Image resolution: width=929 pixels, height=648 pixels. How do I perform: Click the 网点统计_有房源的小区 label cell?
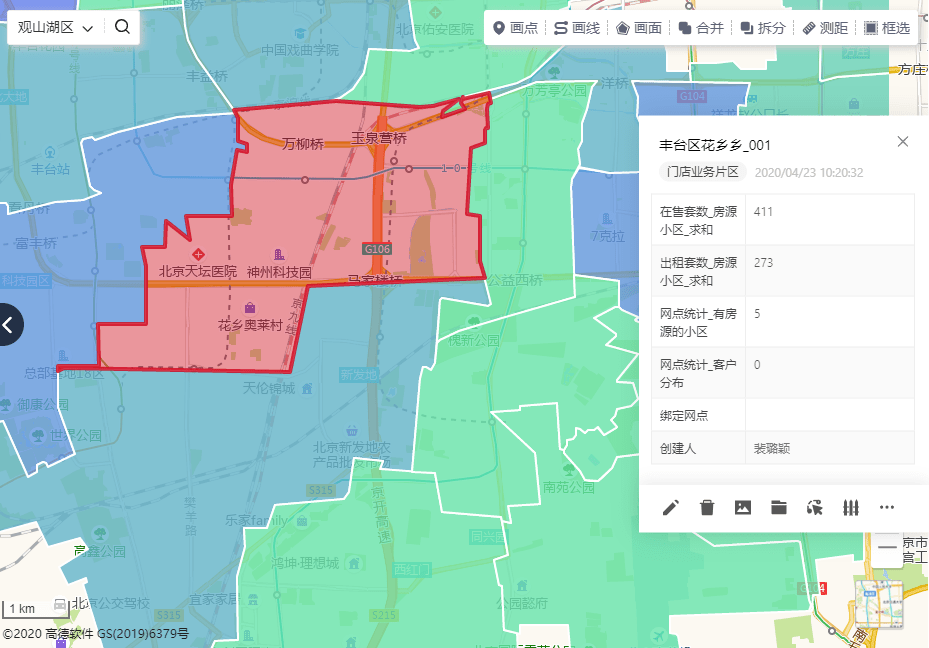point(699,322)
